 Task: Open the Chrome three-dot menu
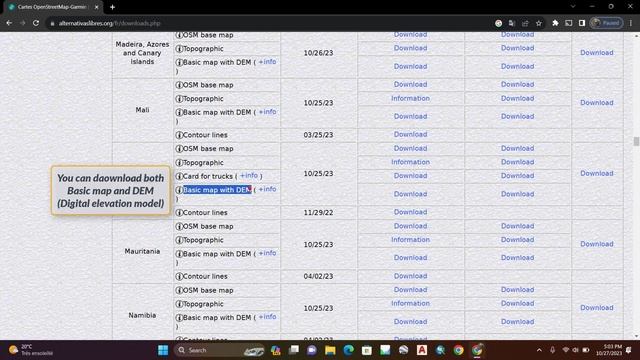click(631, 23)
